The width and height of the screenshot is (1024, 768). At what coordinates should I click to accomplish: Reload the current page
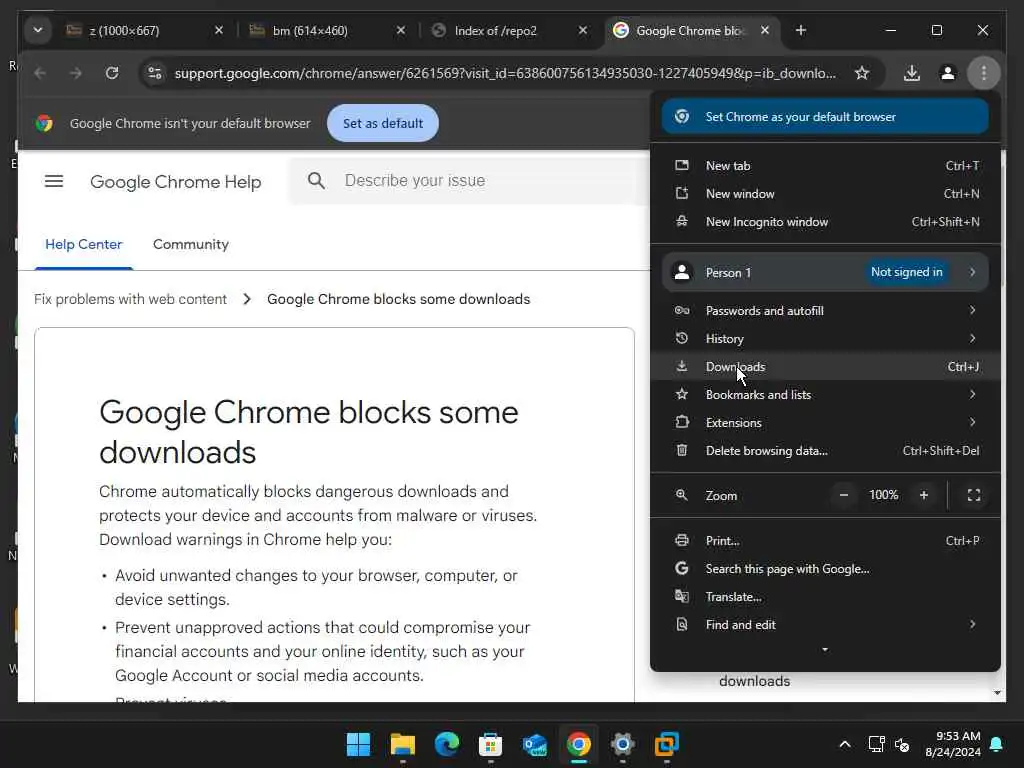(112, 73)
